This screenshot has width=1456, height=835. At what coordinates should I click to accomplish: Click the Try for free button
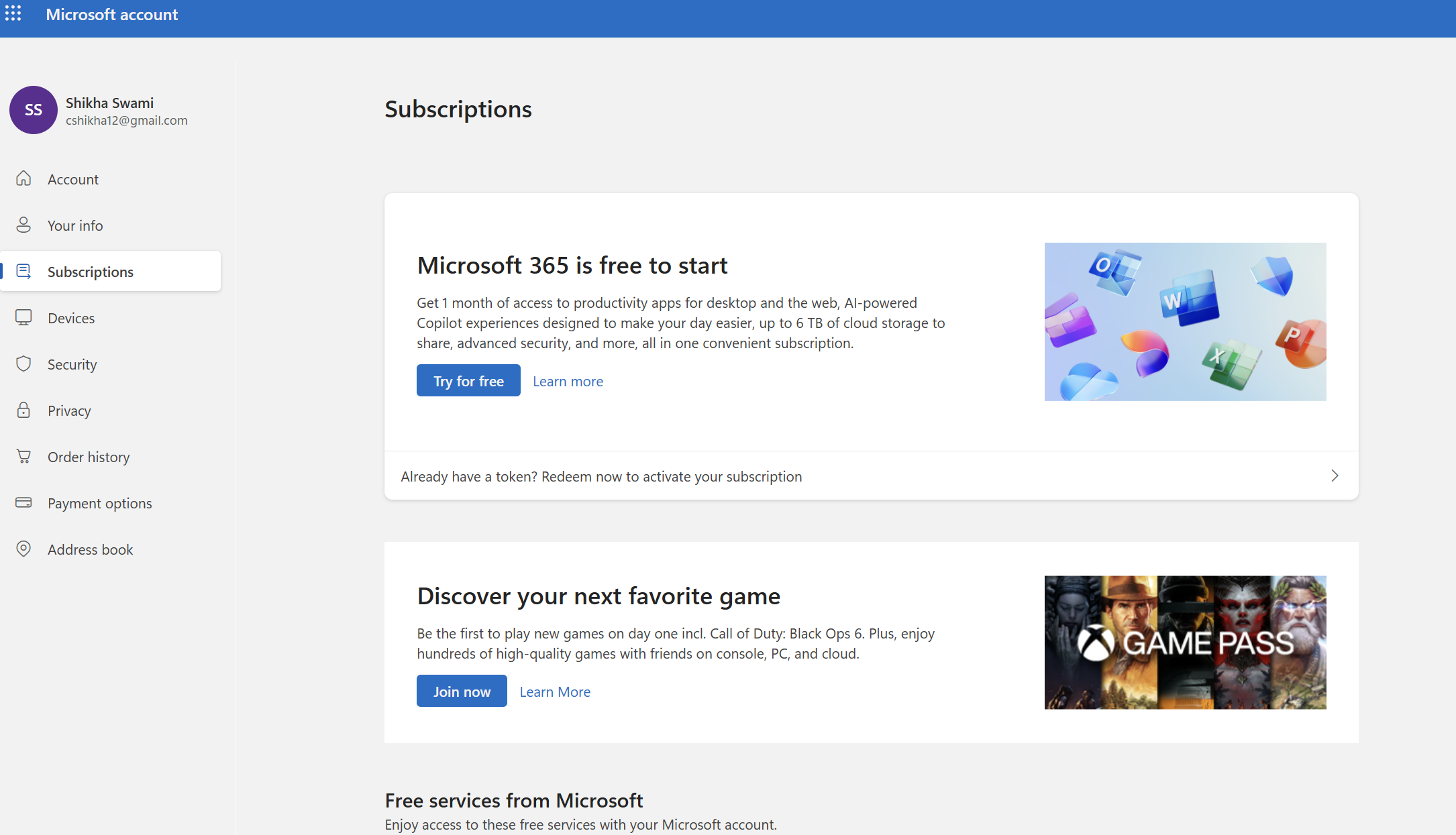click(468, 380)
